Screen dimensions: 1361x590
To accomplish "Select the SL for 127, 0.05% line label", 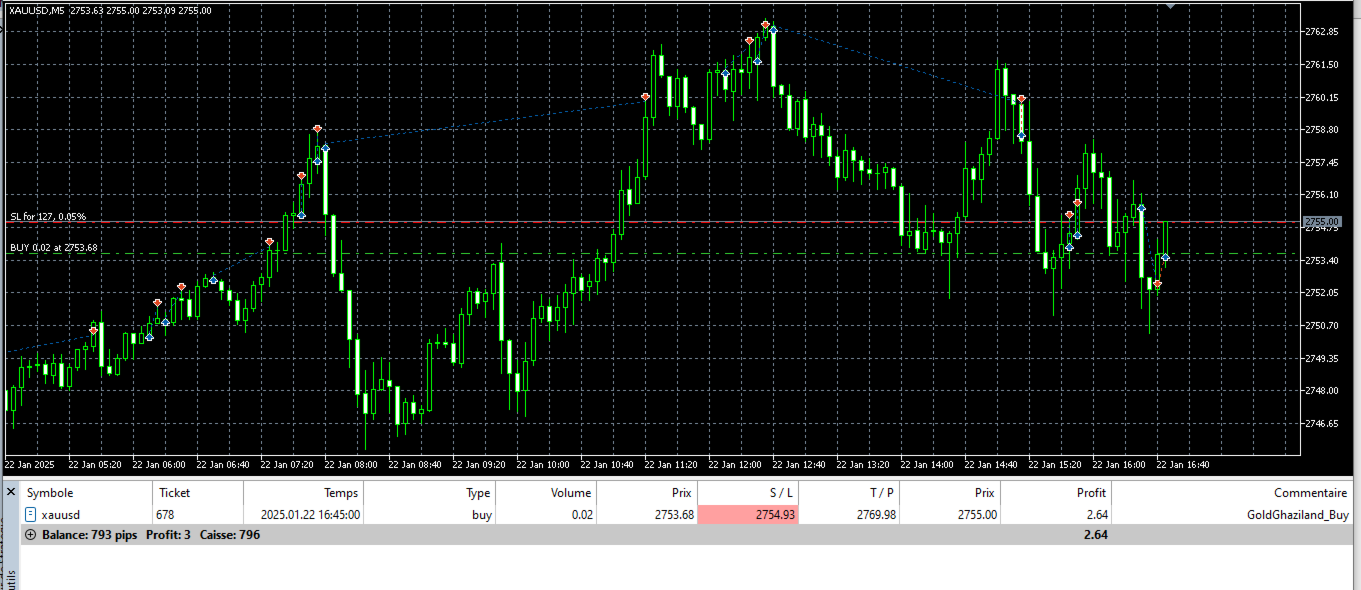I will [x=48, y=217].
